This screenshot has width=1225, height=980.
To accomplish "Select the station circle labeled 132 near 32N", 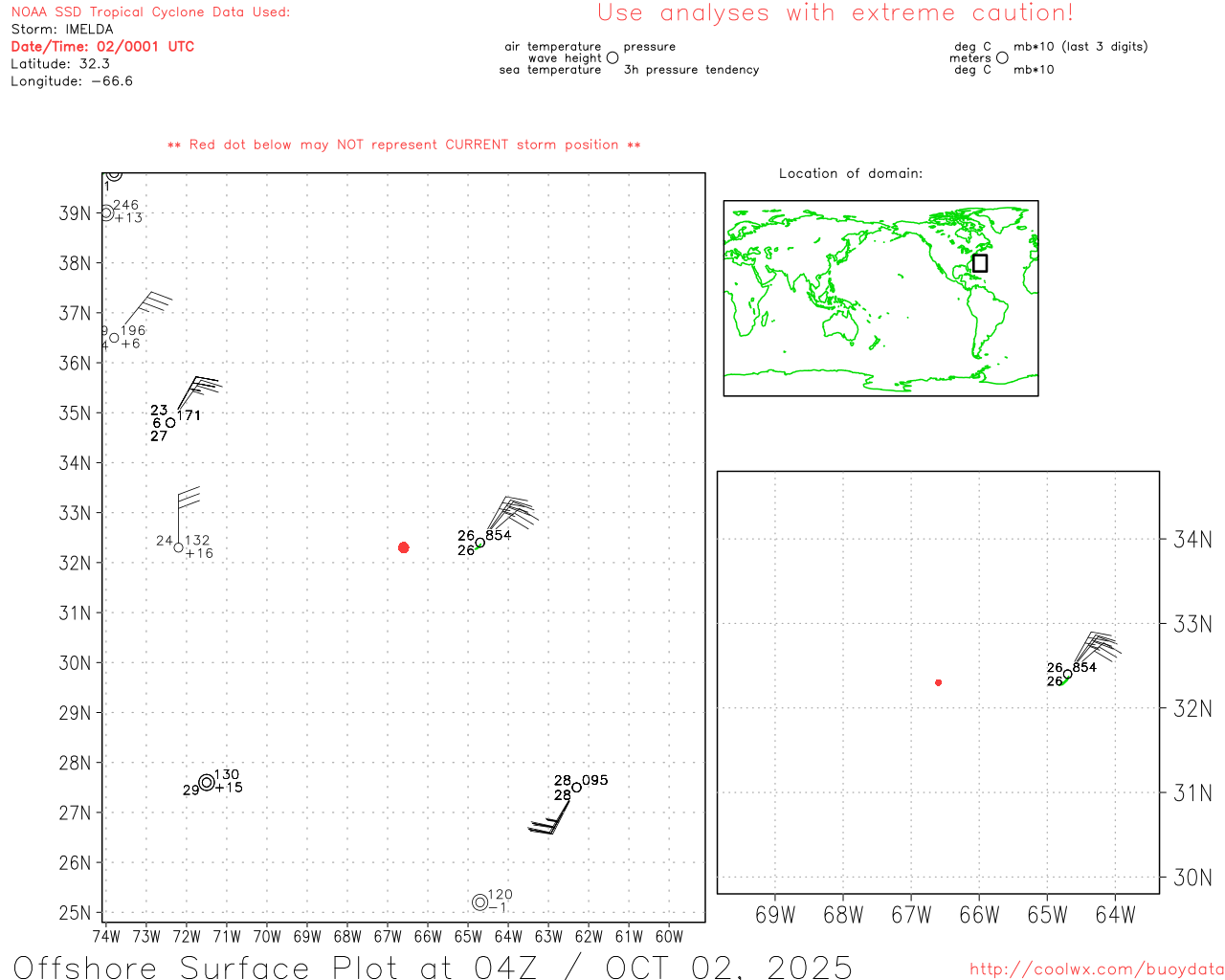I will tap(179, 547).
